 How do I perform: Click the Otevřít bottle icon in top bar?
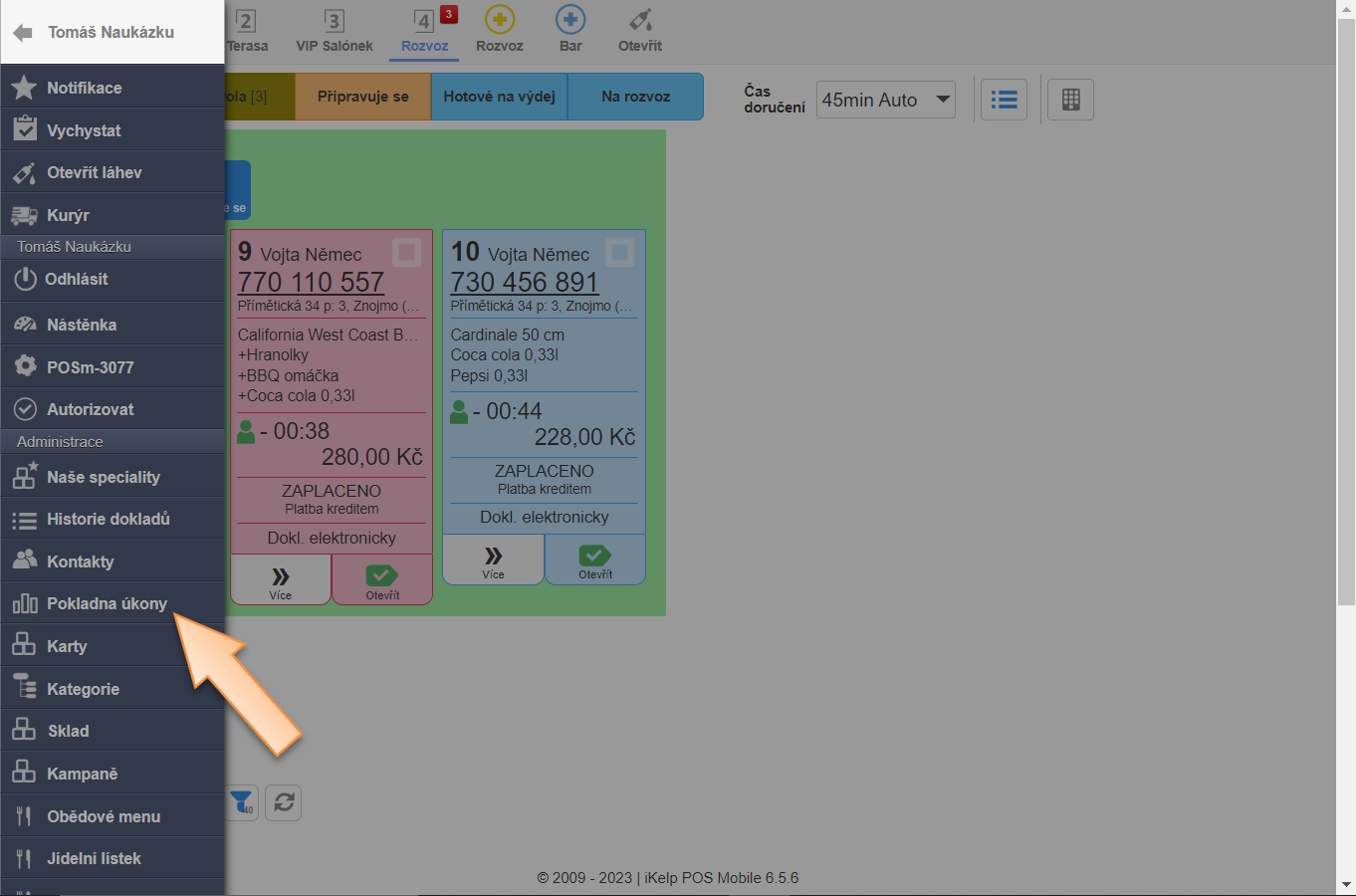click(639, 20)
